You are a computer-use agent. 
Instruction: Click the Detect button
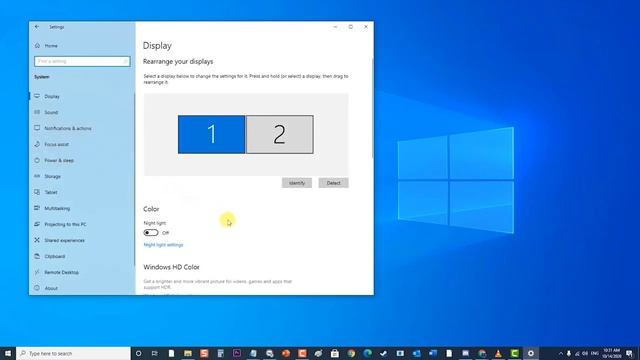coord(333,183)
